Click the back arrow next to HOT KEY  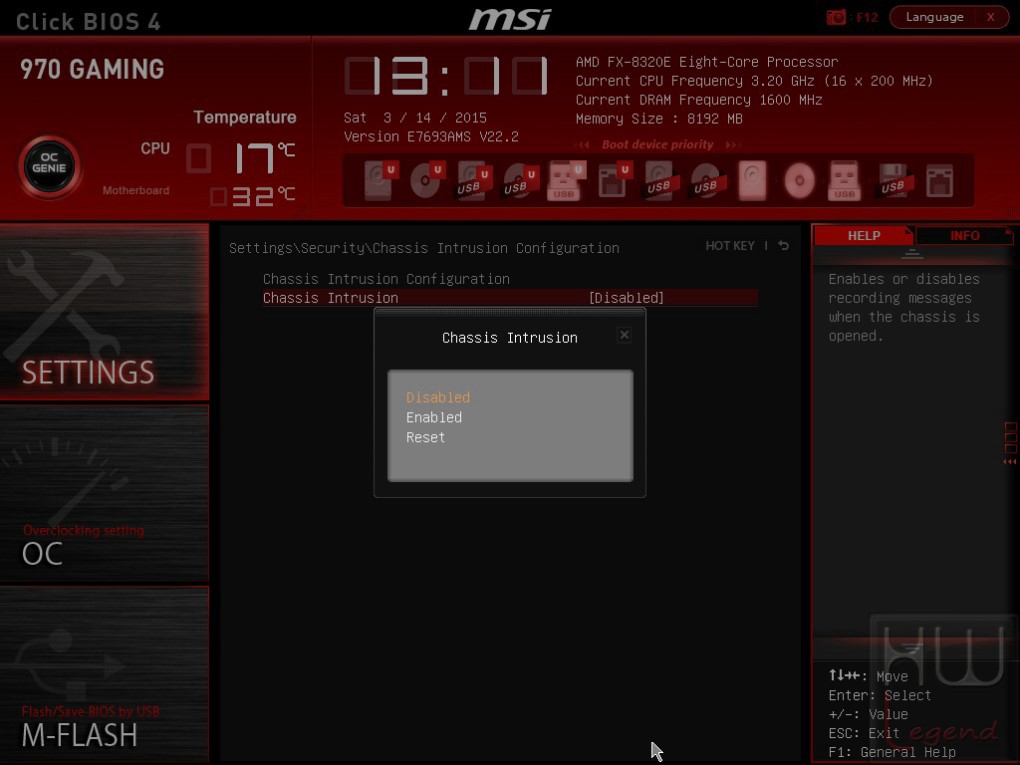[x=784, y=246]
